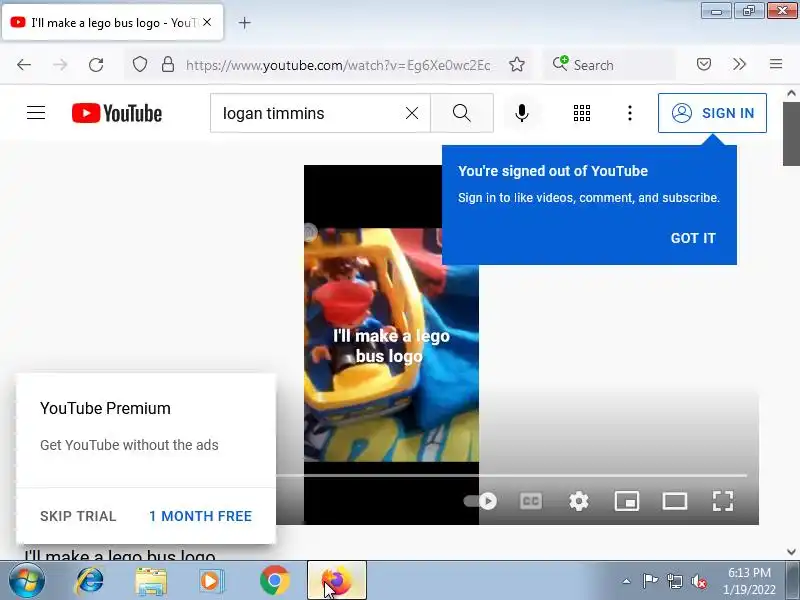This screenshot has width=800, height=600.
Task: Enter full screen video mode
Action: click(722, 501)
